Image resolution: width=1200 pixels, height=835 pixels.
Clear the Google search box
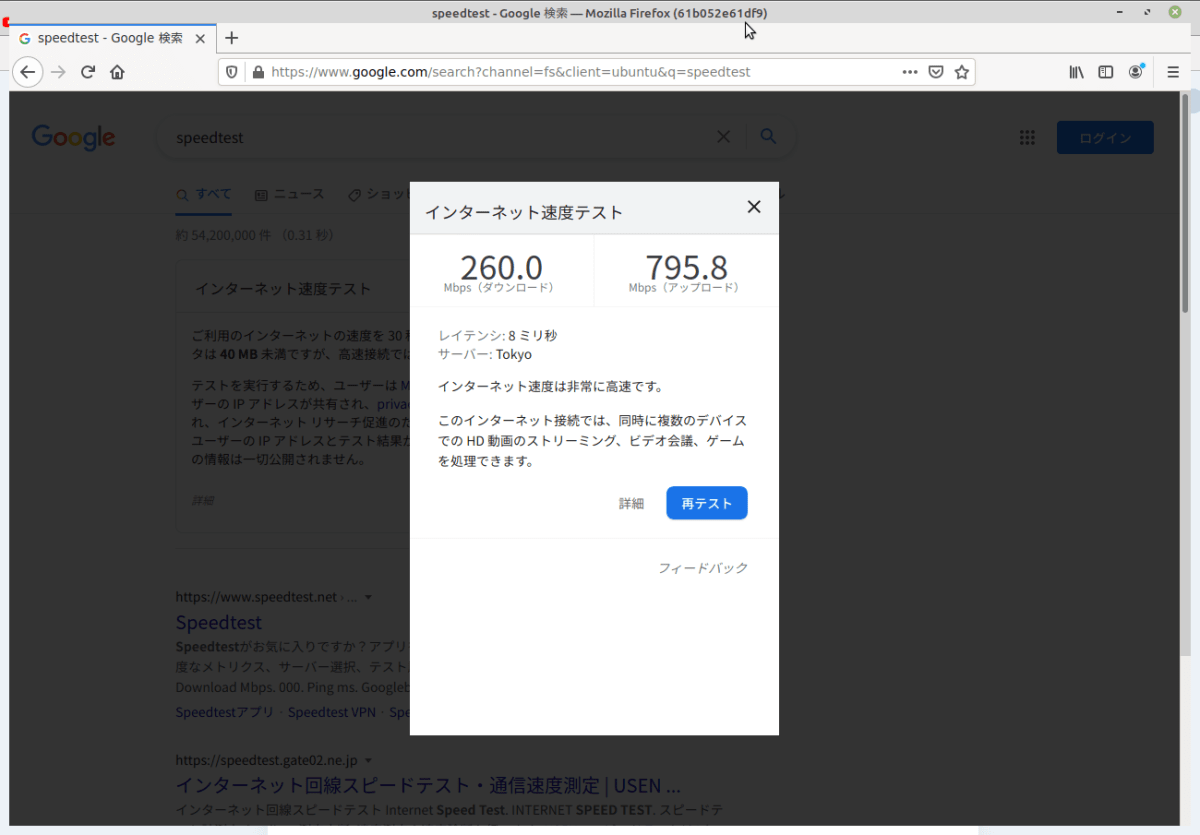point(724,137)
